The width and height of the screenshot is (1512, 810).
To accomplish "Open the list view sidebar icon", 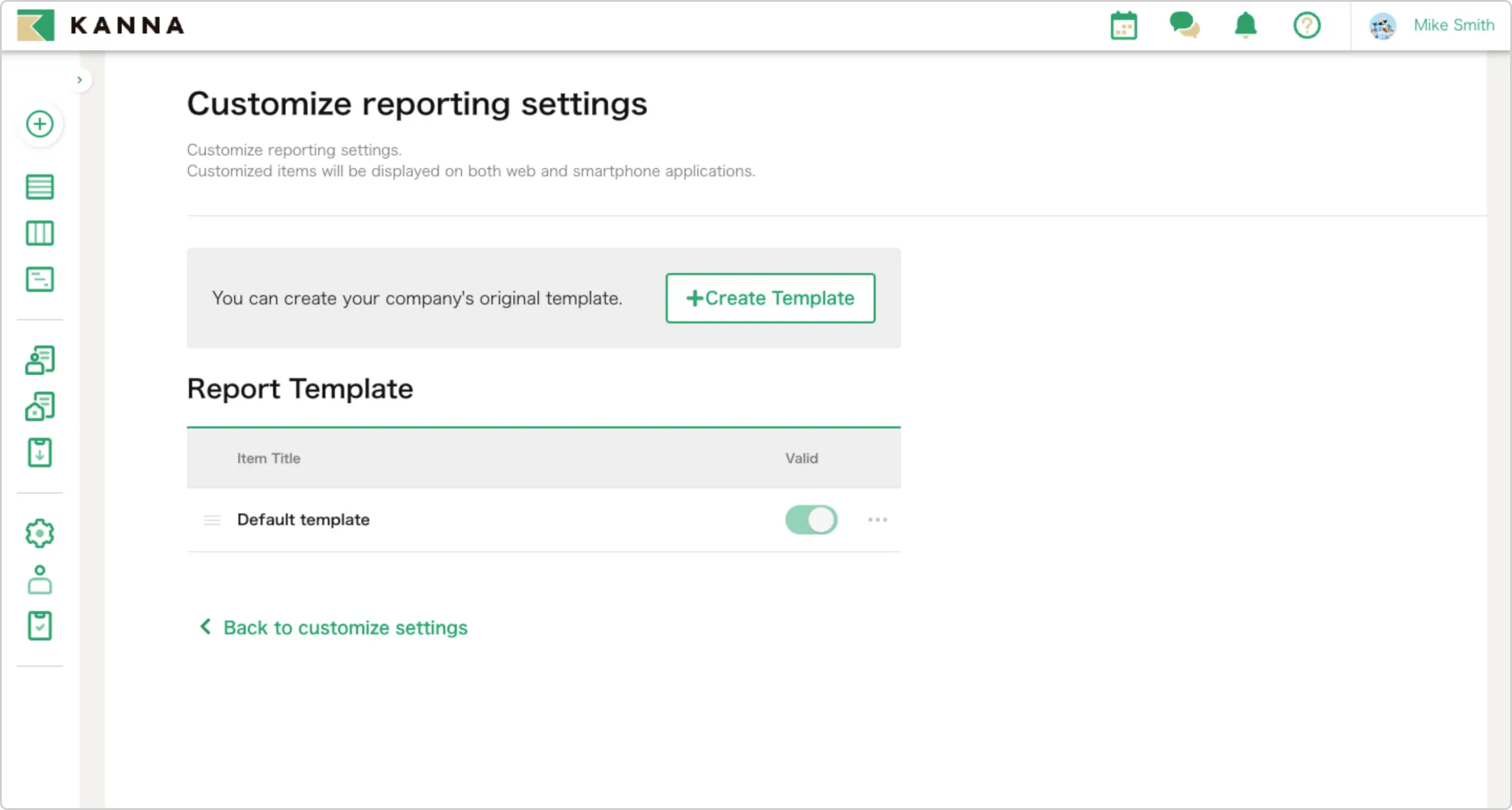I will (40, 187).
